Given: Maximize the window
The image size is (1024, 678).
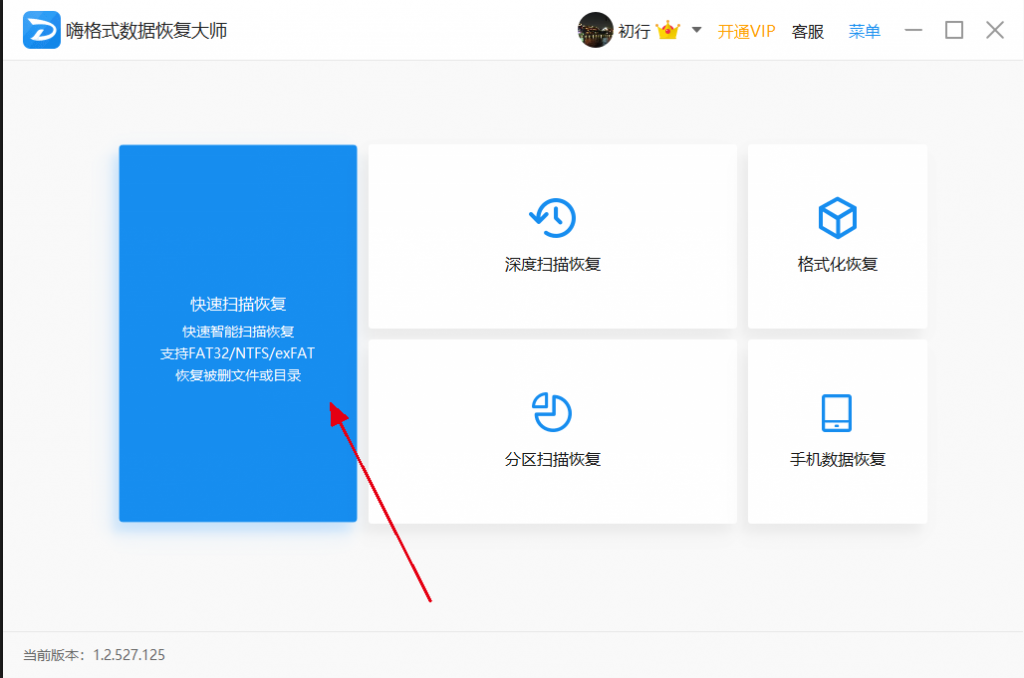Looking at the screenshot, I should [x=954, y=30].
